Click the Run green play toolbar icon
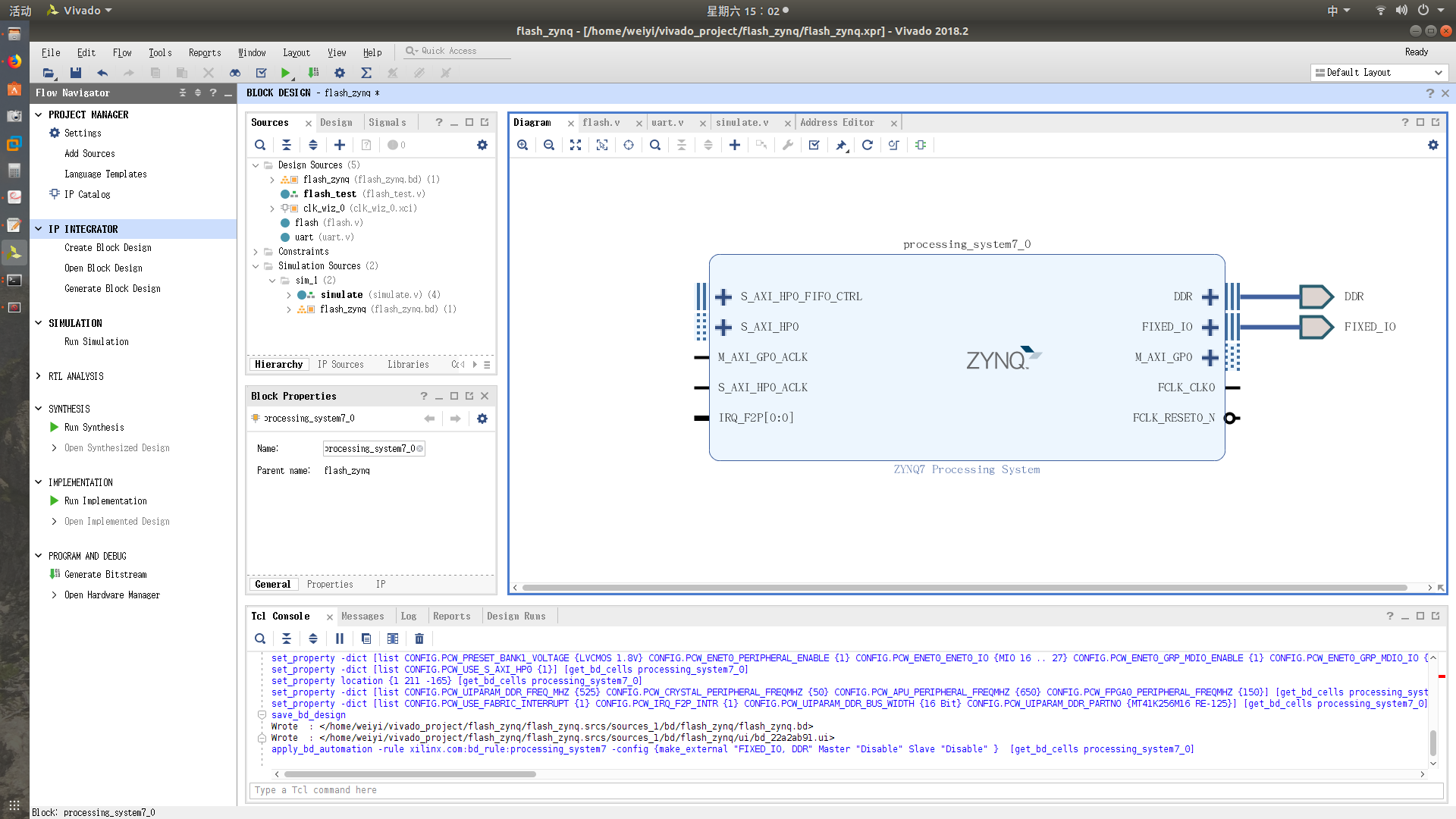The height and width of the screenshot is (819, 1456). click(x=285, y=73)
